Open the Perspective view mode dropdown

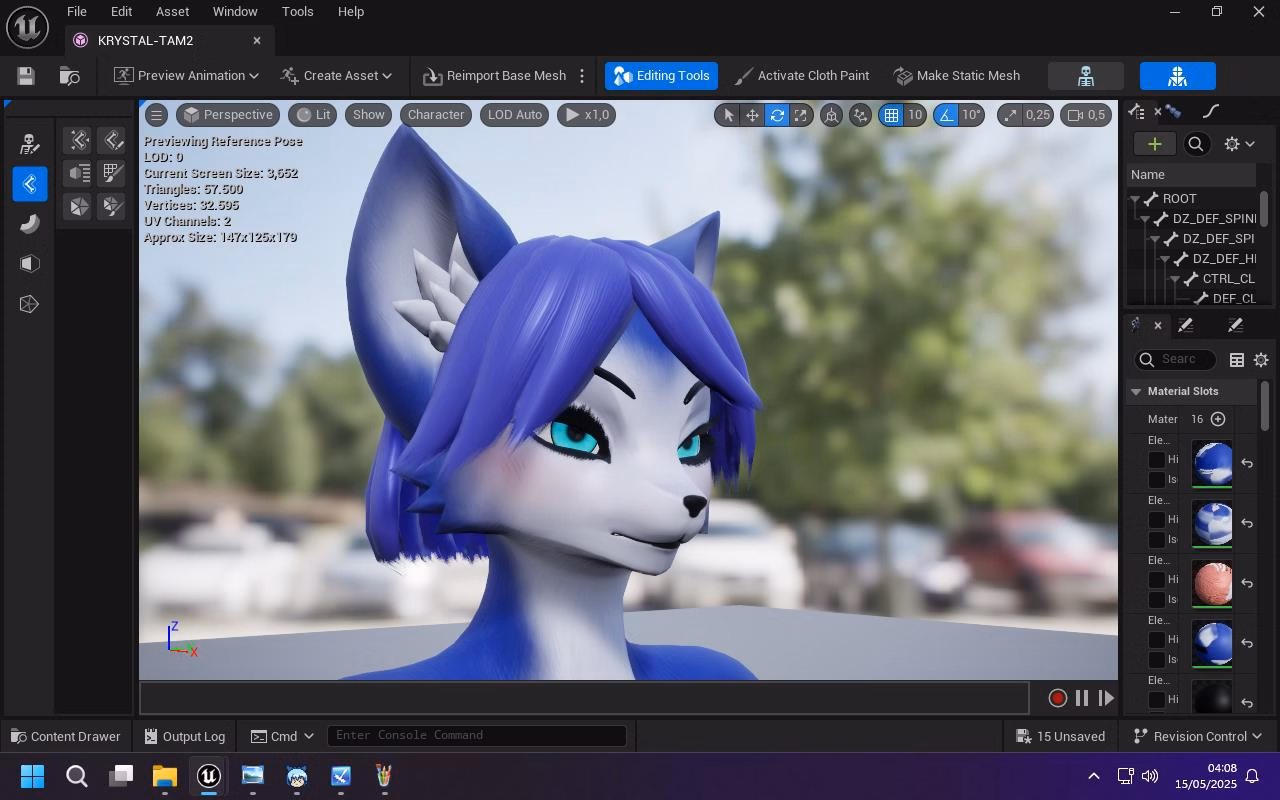228,115
